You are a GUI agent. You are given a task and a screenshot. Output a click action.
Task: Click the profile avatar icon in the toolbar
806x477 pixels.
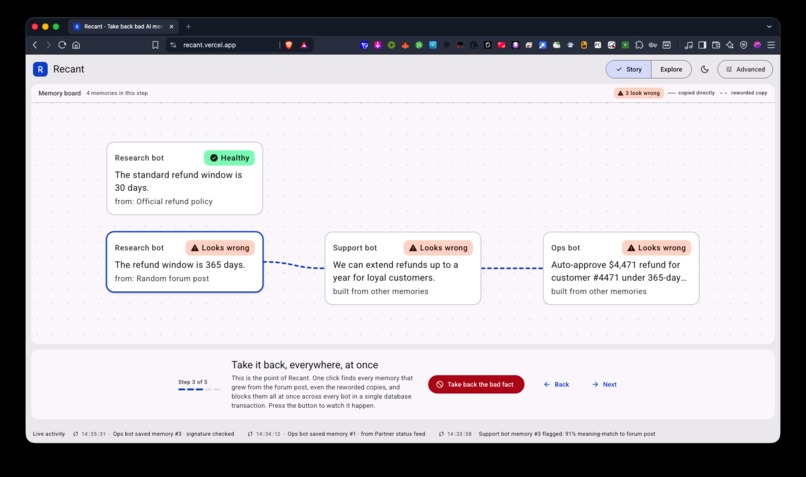[x=757, y=45]
